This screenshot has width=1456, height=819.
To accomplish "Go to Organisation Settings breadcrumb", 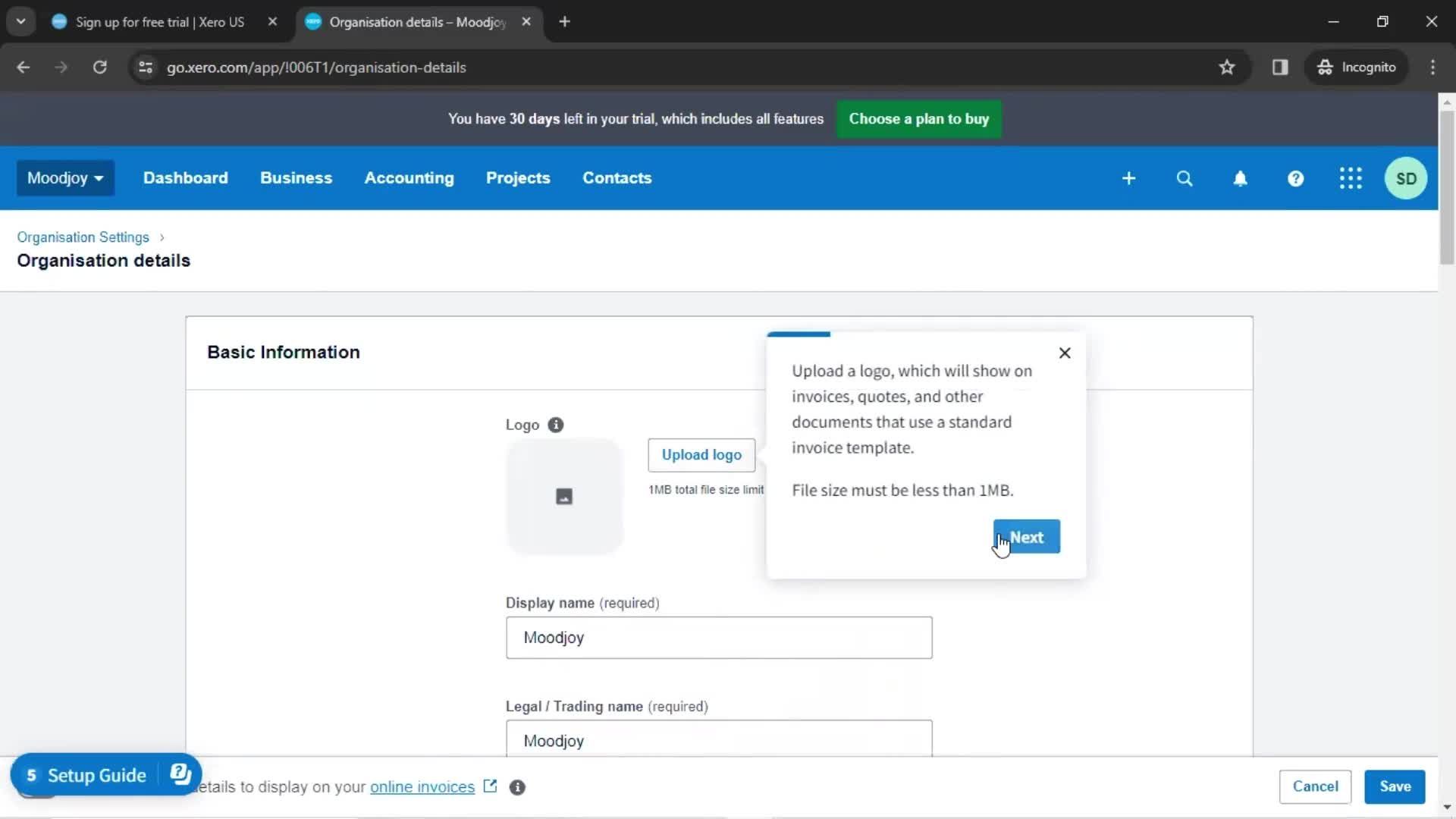I will (83, 237).
